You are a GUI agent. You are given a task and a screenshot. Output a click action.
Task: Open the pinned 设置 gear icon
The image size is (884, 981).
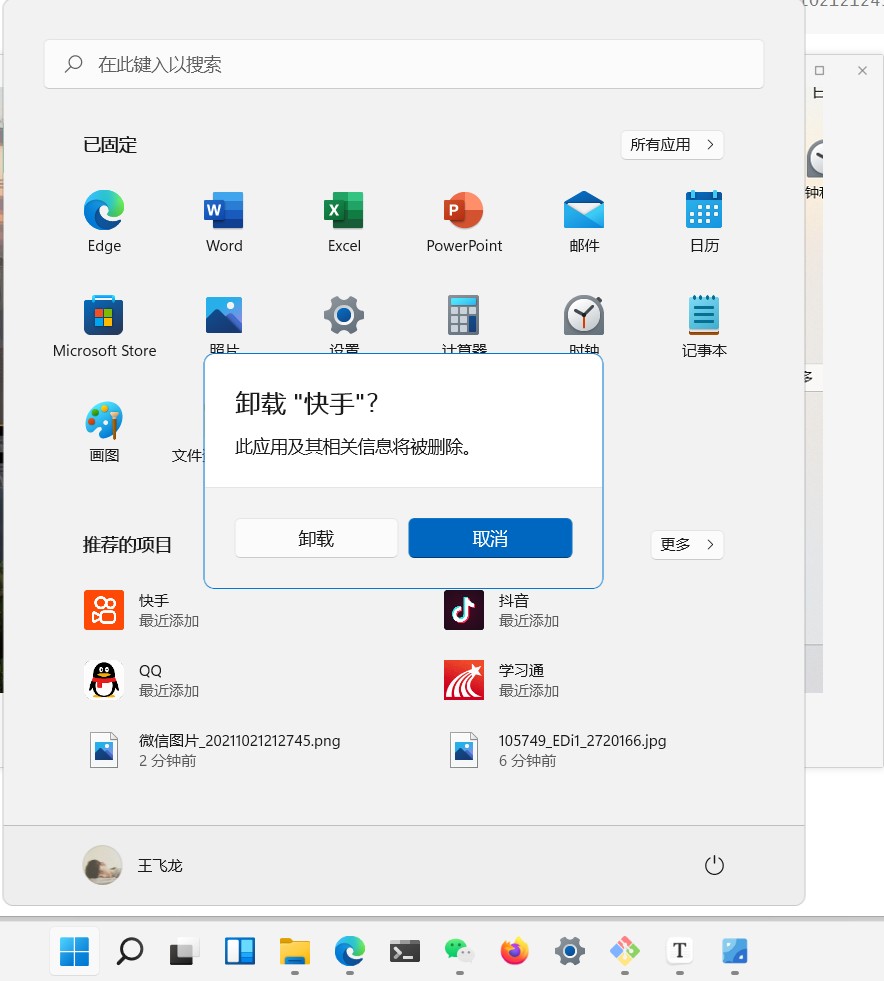[x=344, y=315]
